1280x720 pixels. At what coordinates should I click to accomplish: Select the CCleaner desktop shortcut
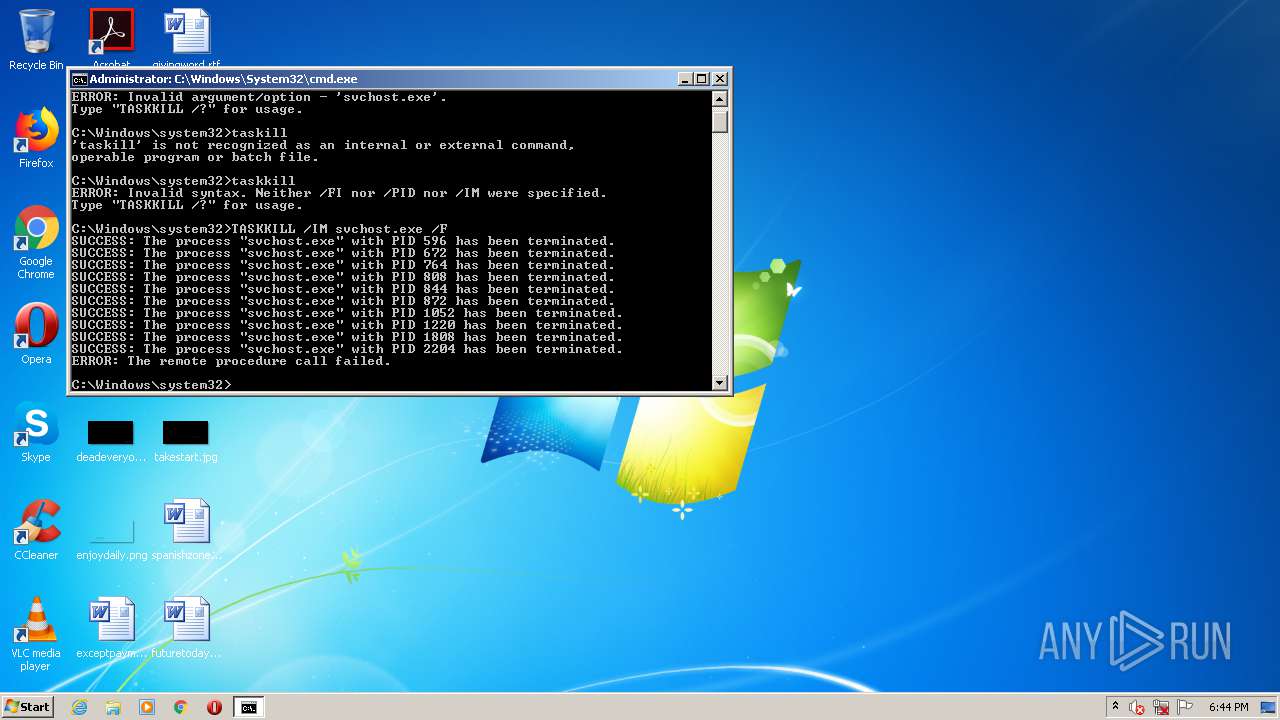[x=36, y=530]
